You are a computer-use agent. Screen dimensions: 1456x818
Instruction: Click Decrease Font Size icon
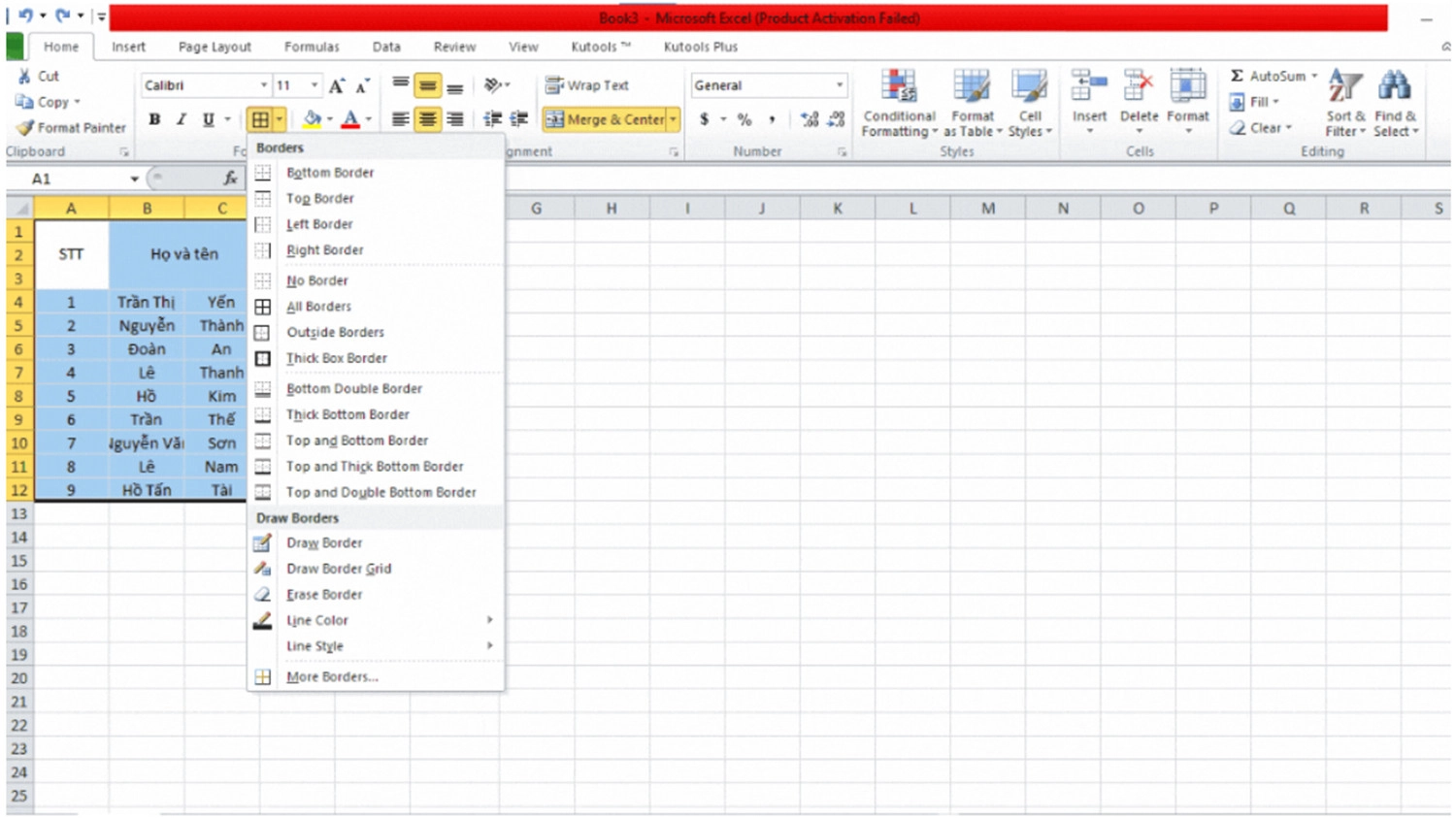click(362, 85)
